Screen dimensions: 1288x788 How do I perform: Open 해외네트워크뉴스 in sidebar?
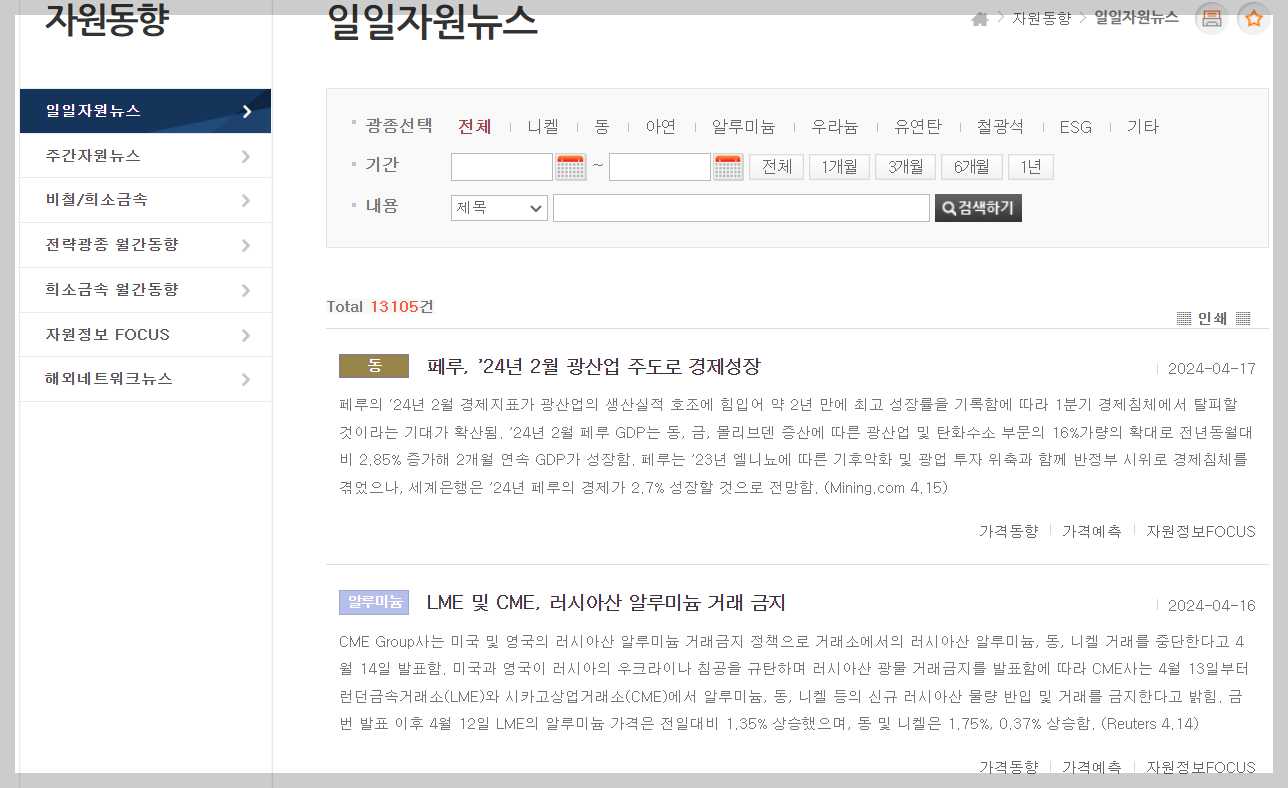pyautogui.click(x=145, y=379)
